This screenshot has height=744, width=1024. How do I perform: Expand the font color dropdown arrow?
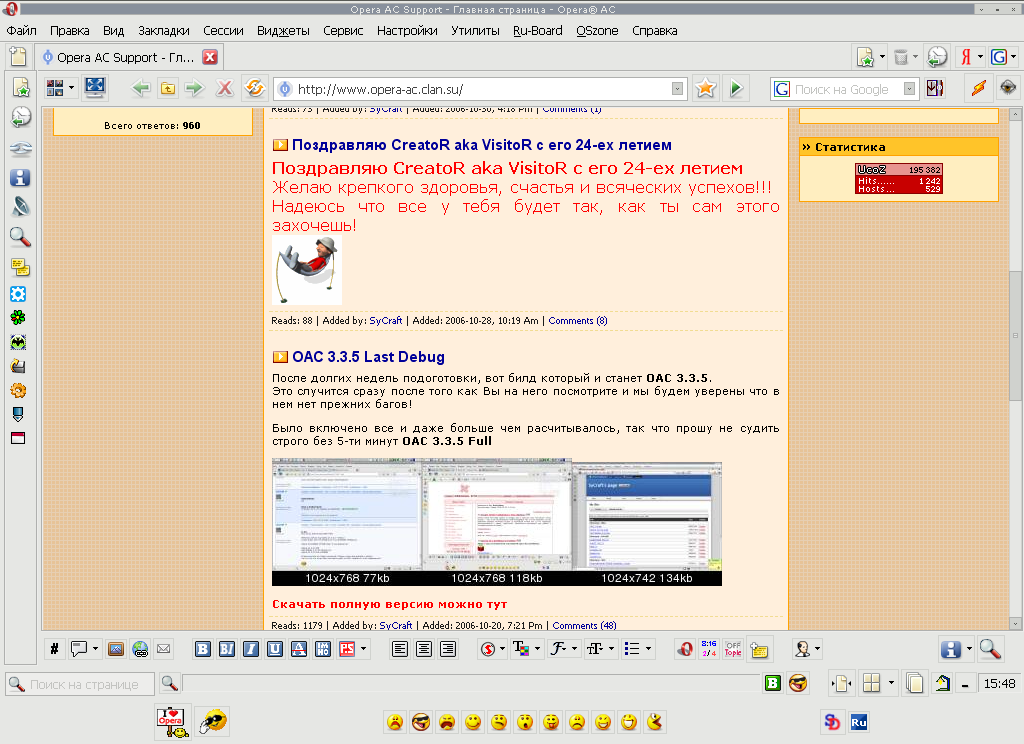[x=537, y=649]
